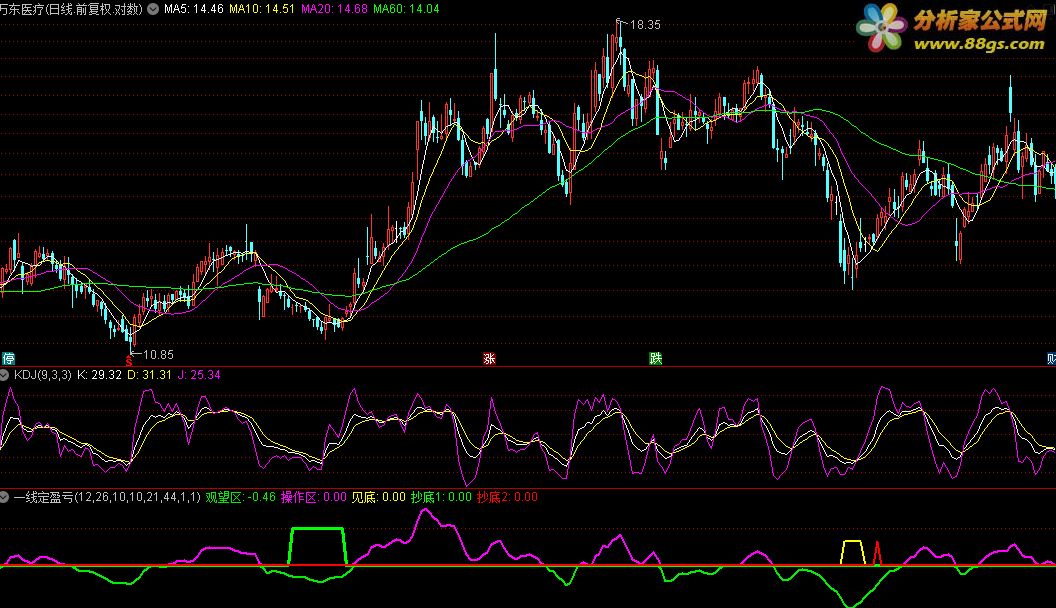Open the main chart indicator dropdown beside 万东医疗 title
The width and height of the screenshot is (1056, 608).
pyautogui.click(x=154, y=9)
